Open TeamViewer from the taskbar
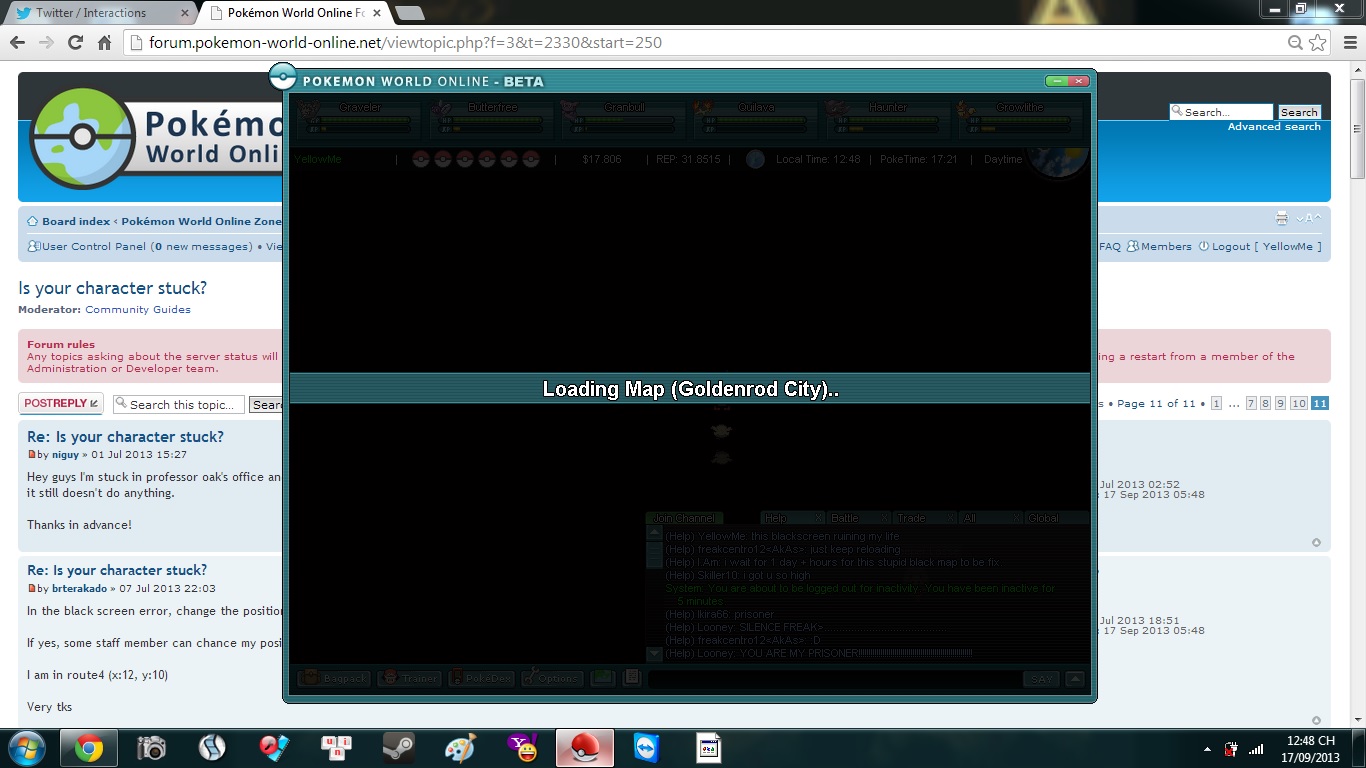The width and height of the screenshot is (1366, 768). 647,748
